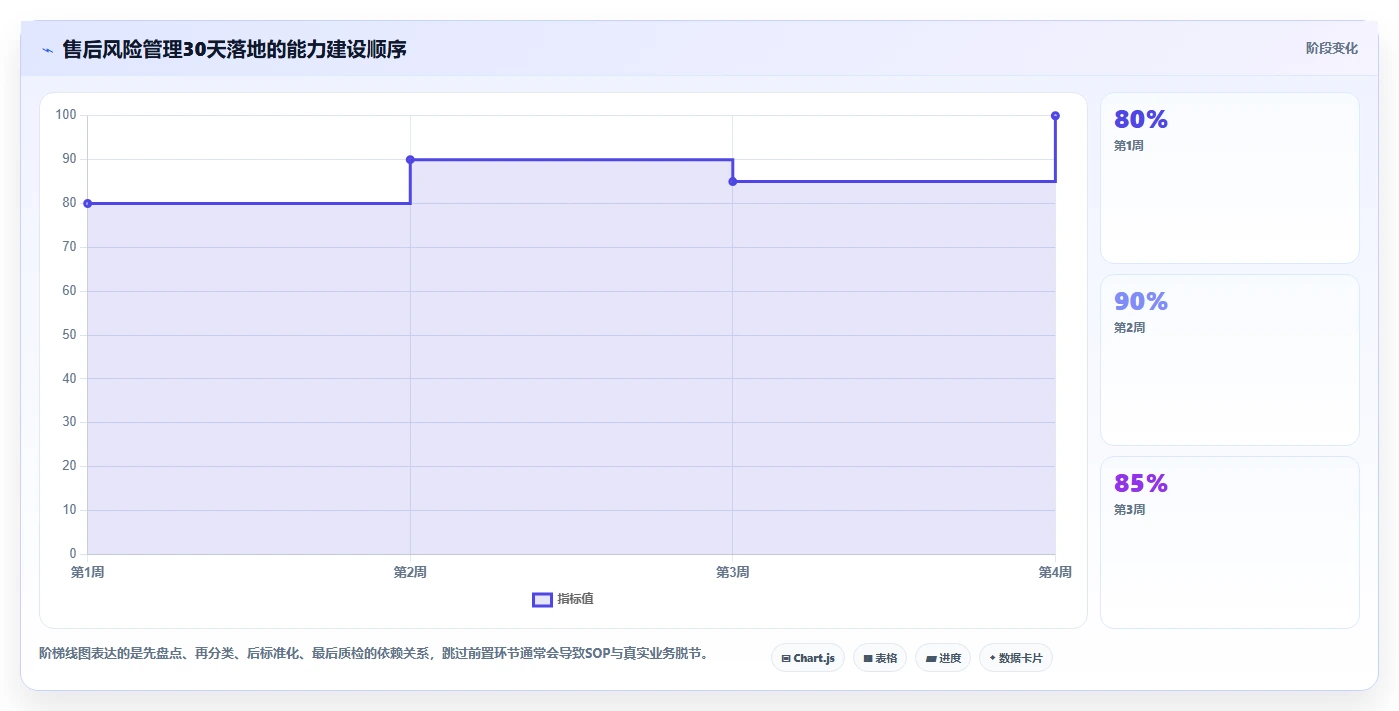Click the 阶梯线图 description text below the chart
Screen dimensions: 1399x711
[374, 654]
